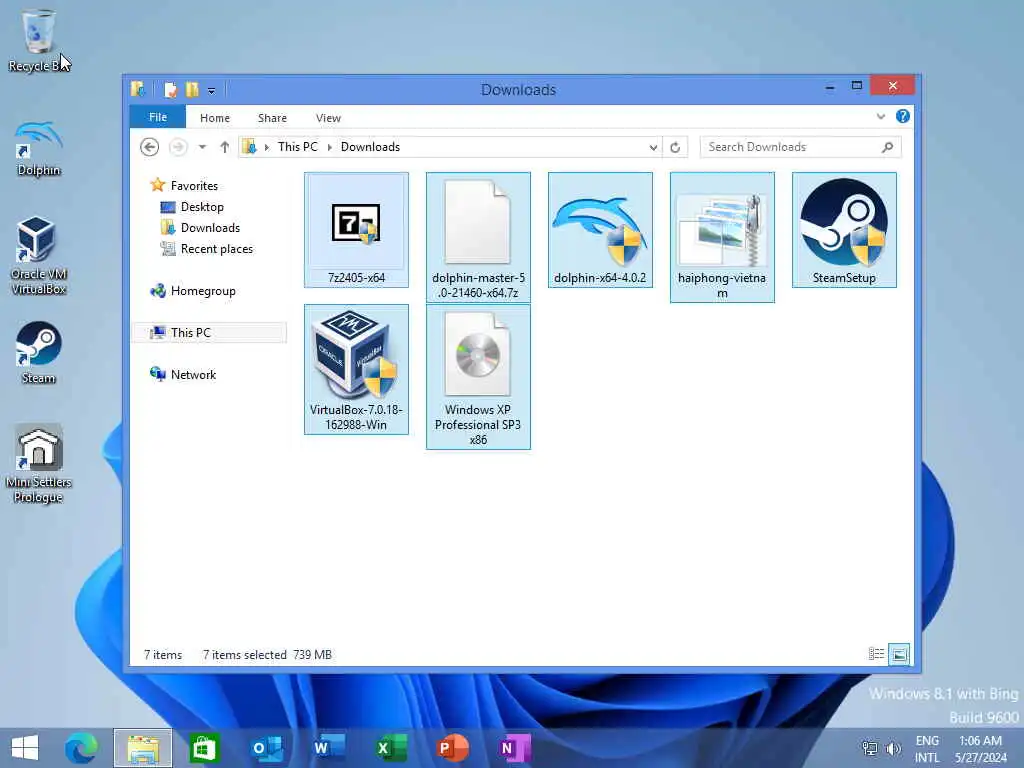Click the New folder quick access icon
The height and width of the screenshot is (768, 1024).
[192, 89]
